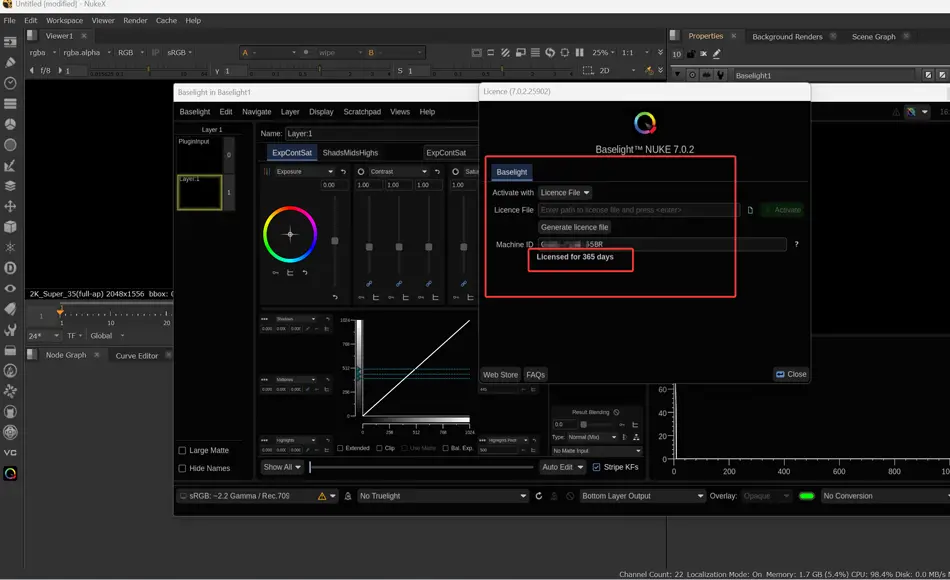Open the Keyer nodes icon
This screenshot has height=580, width=950.
[10, 165]
